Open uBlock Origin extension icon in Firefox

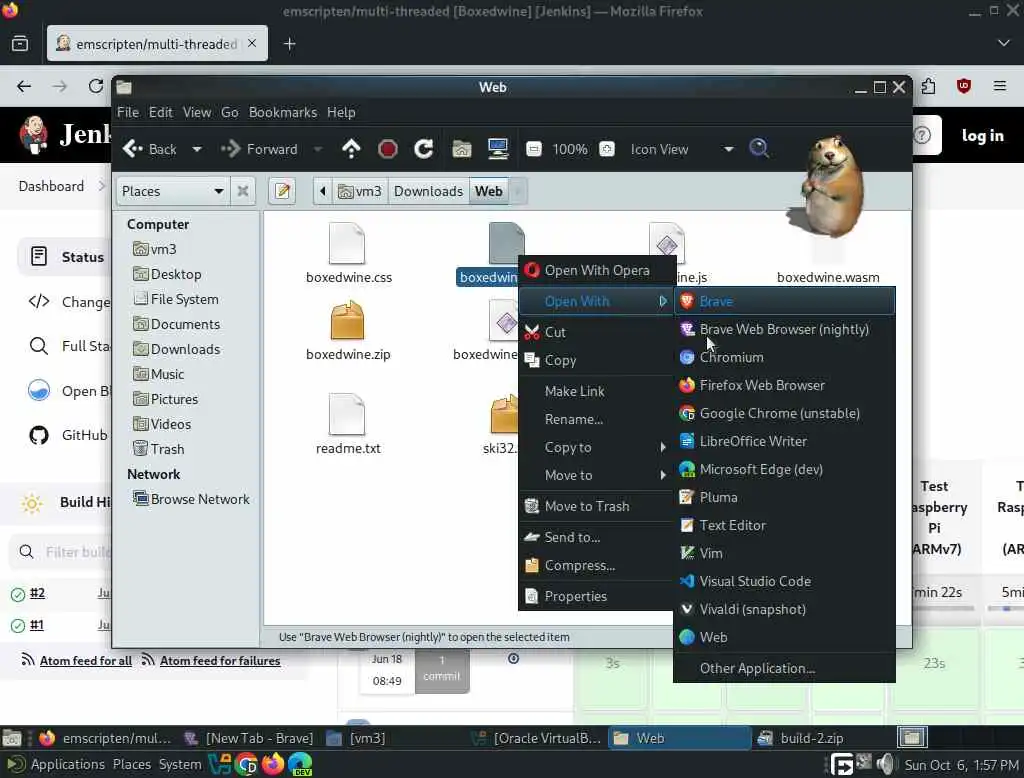(x=963, y=86)
